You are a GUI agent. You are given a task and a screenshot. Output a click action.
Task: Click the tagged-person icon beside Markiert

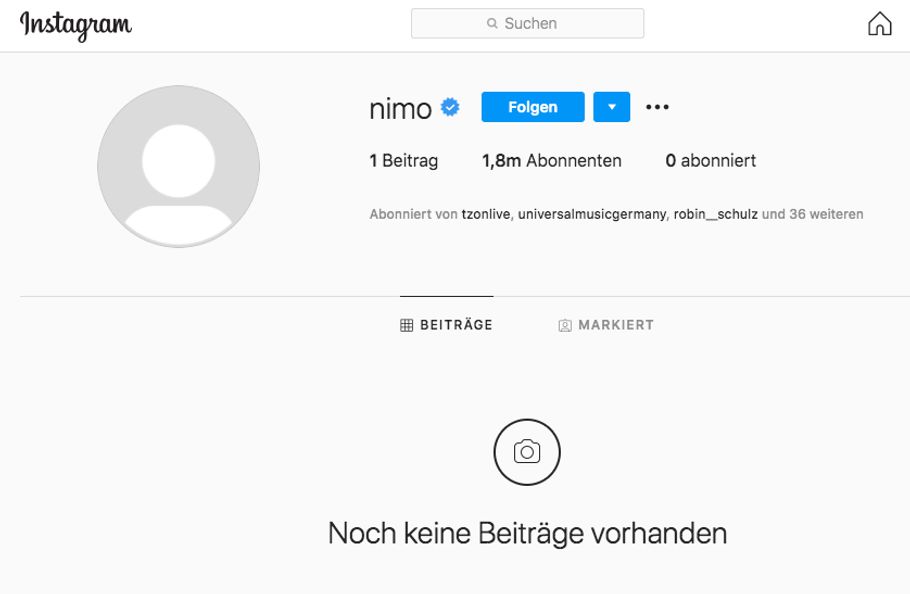[565, 325]
